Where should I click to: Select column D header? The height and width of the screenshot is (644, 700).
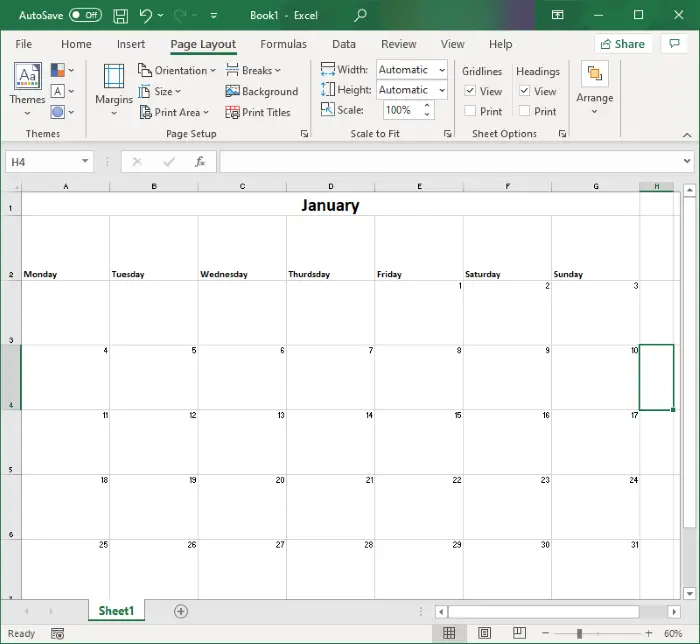pyautogui.click(x=330, y=186)
